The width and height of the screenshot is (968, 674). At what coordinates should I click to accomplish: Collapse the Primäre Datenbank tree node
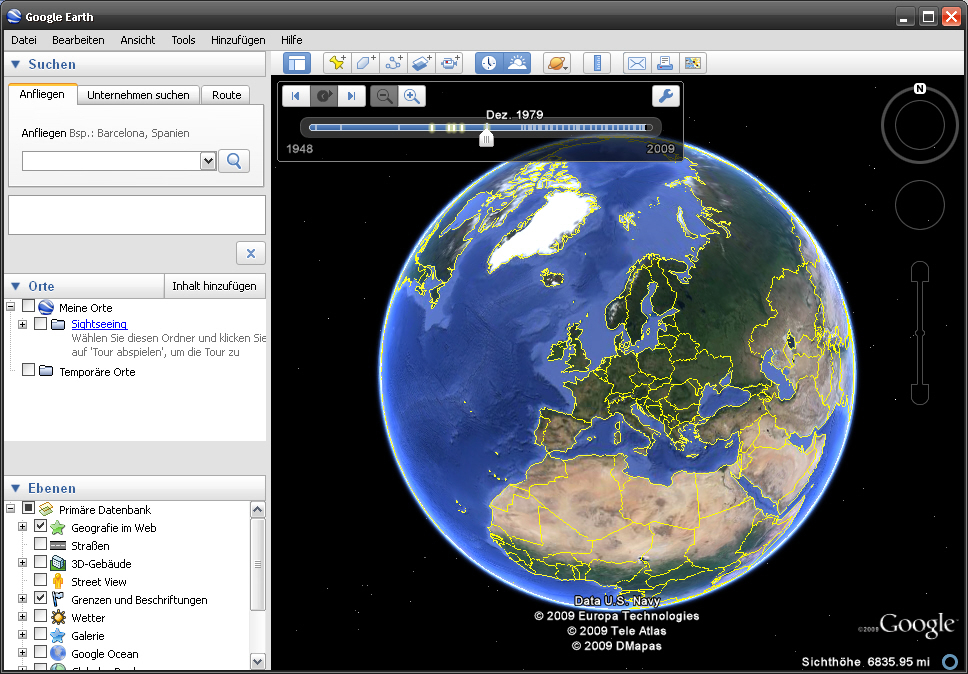10,509
